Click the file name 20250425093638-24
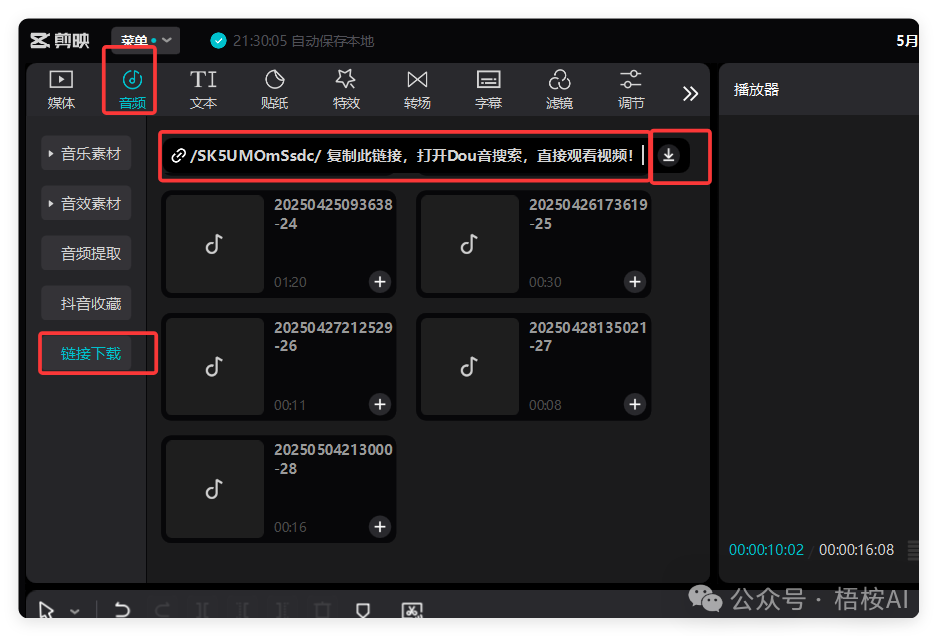 pyautogui.click(x=333, y=214)
